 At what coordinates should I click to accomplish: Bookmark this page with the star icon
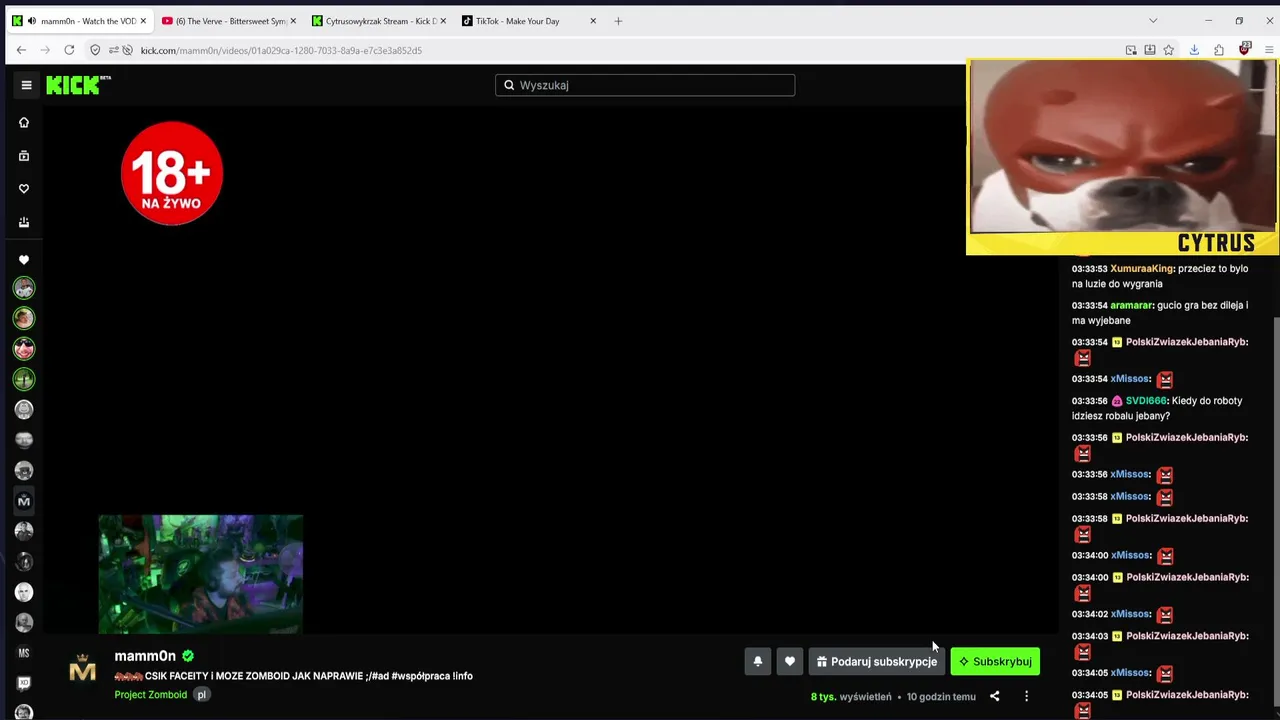tap(1168, 50)
